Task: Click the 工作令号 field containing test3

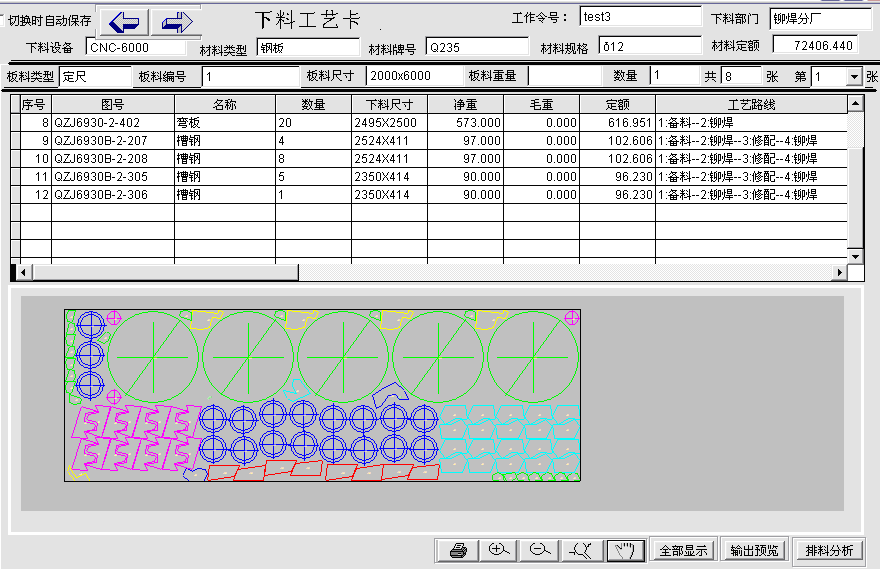Action: pos(640,17)
